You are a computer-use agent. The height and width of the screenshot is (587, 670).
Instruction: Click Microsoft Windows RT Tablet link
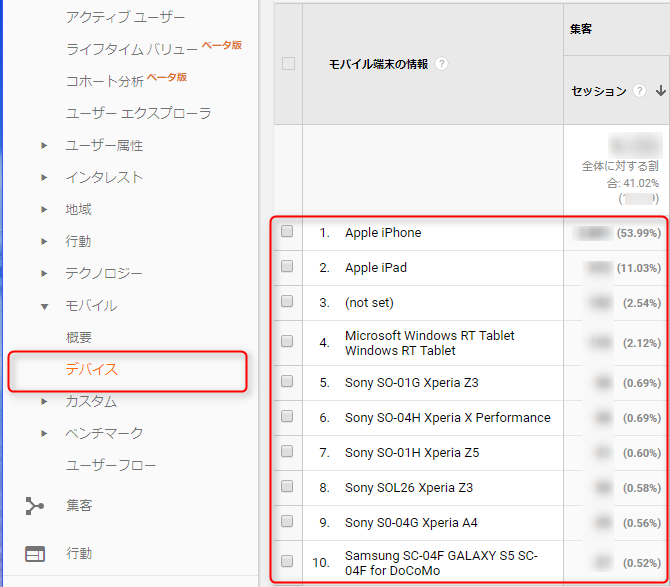point(430,343)
